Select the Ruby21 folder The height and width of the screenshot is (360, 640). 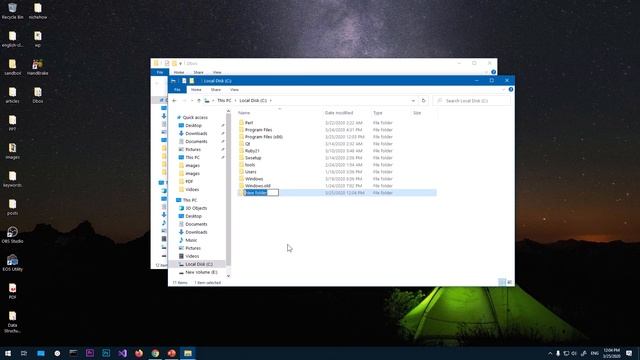pos(252,151)
